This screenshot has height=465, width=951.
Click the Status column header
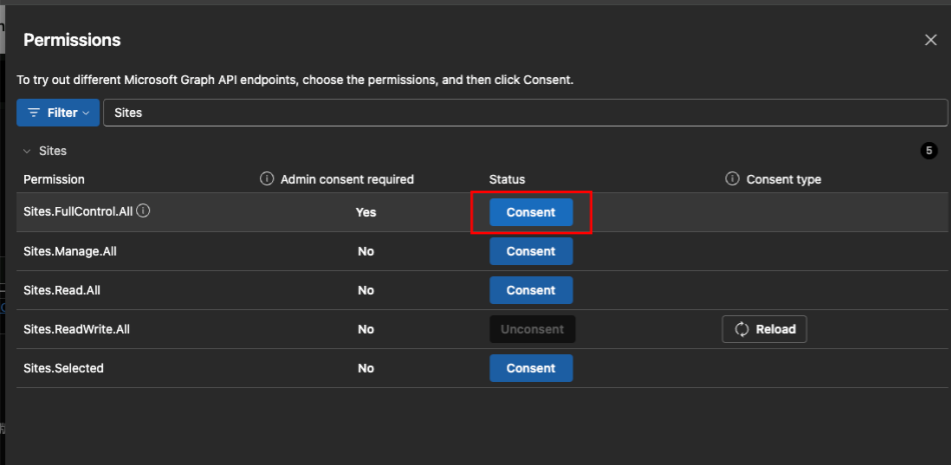click(x=507, y=179)
